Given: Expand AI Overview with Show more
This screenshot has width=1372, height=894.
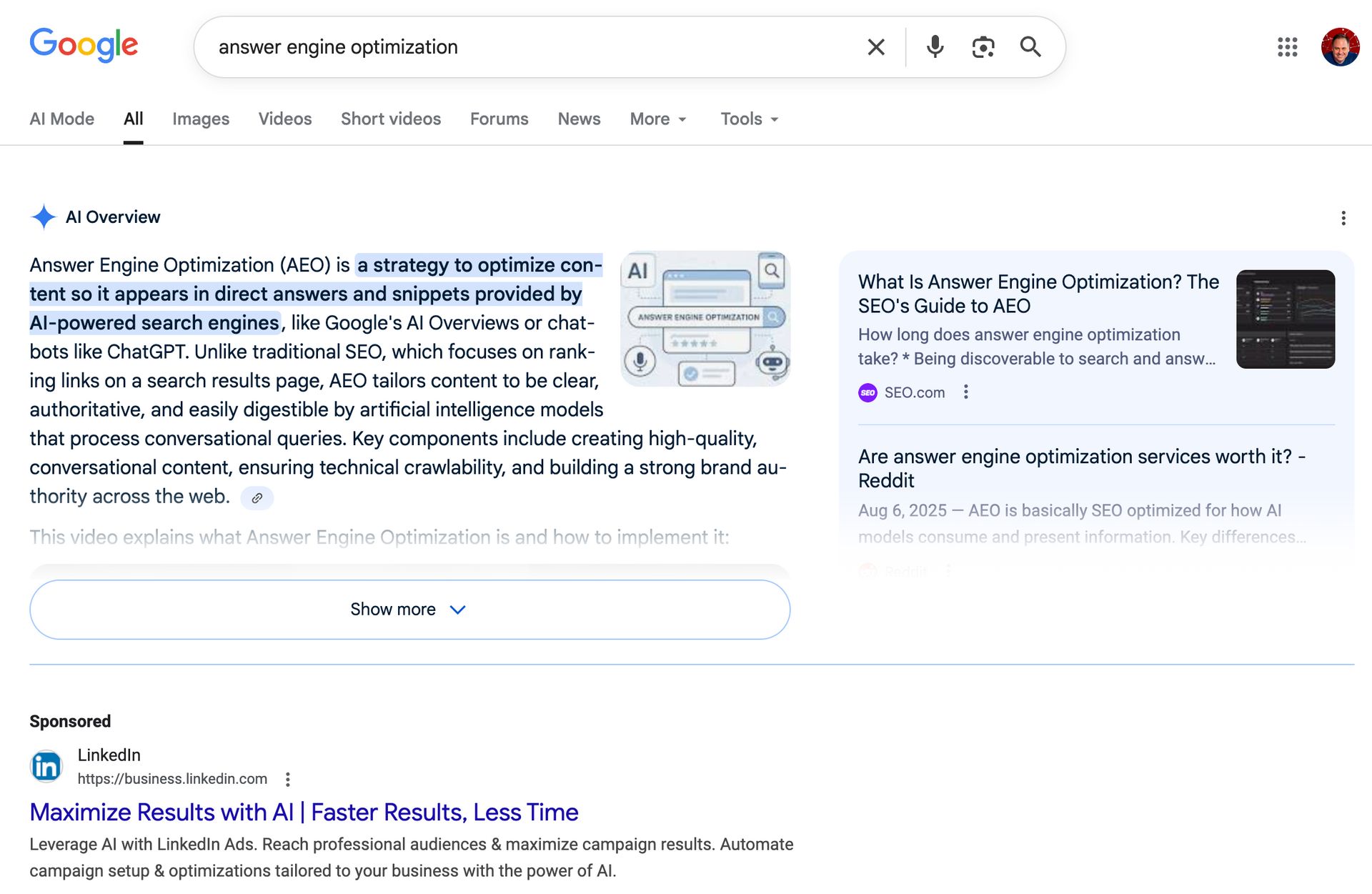Looking at the screenshot, I should 409,610.
